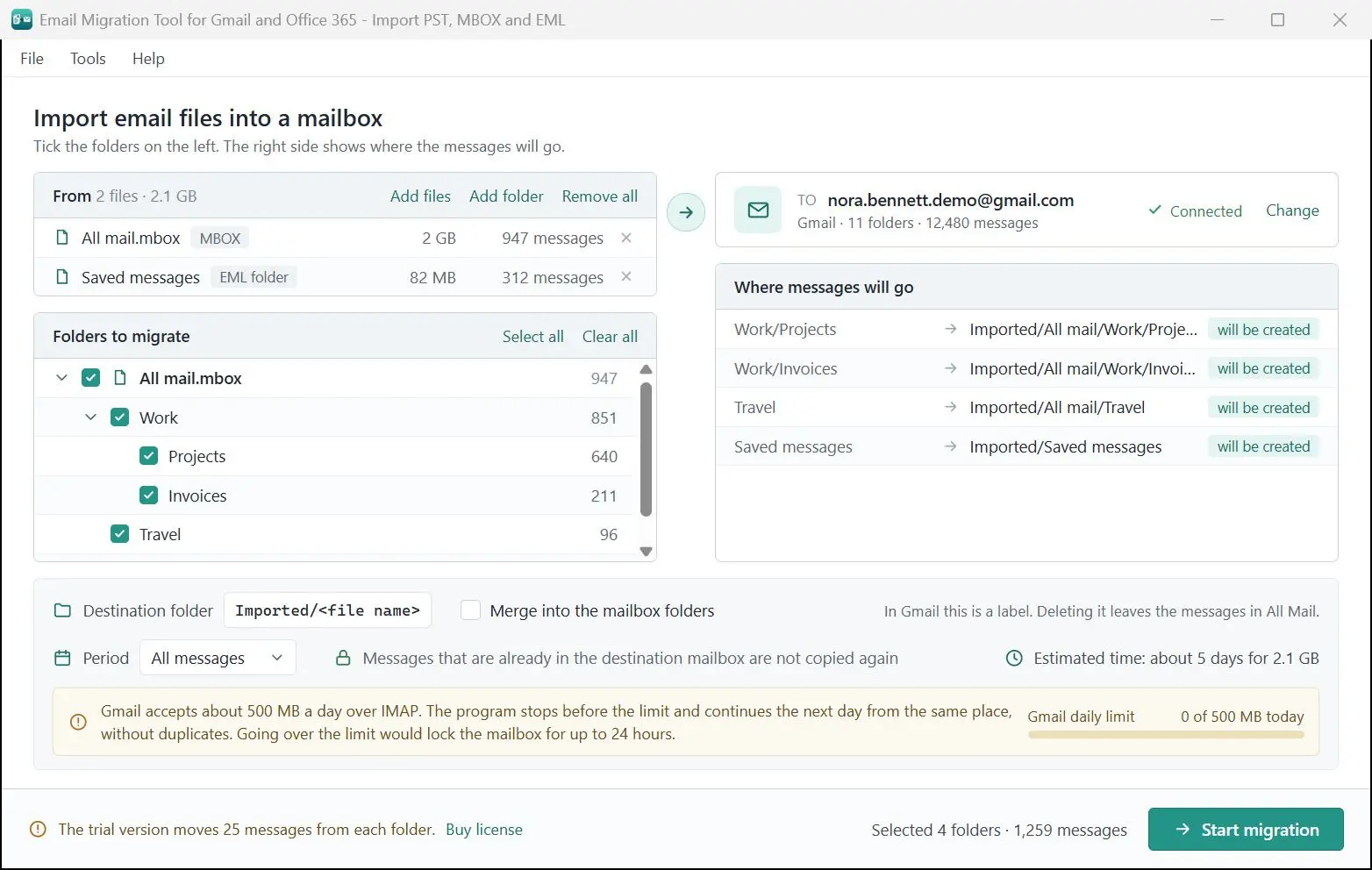This screenshot has height=870, width=1372.
Task: Click the trial version info icon
Action: 38,829
